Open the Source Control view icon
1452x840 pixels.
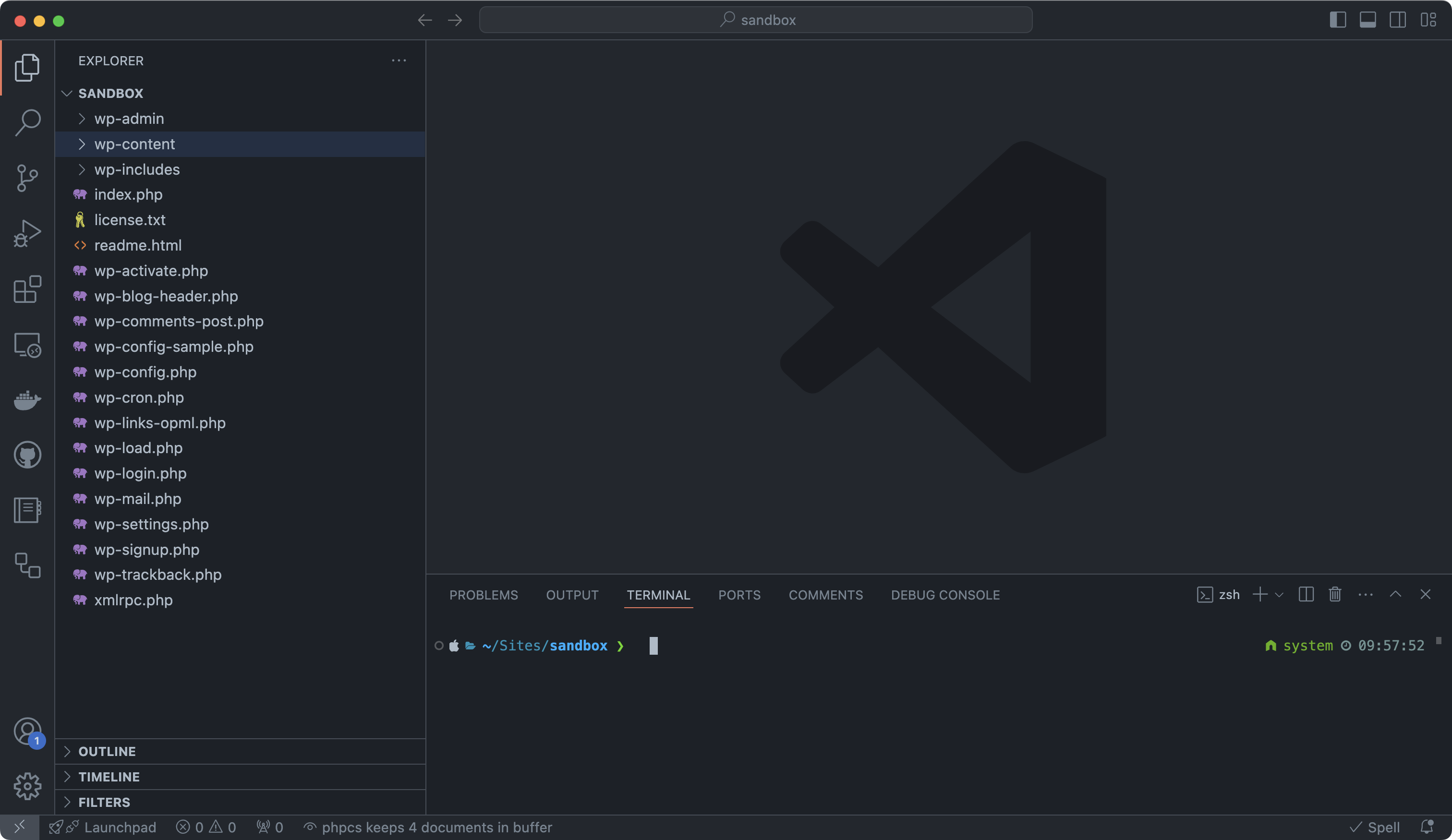pos(27,178)
